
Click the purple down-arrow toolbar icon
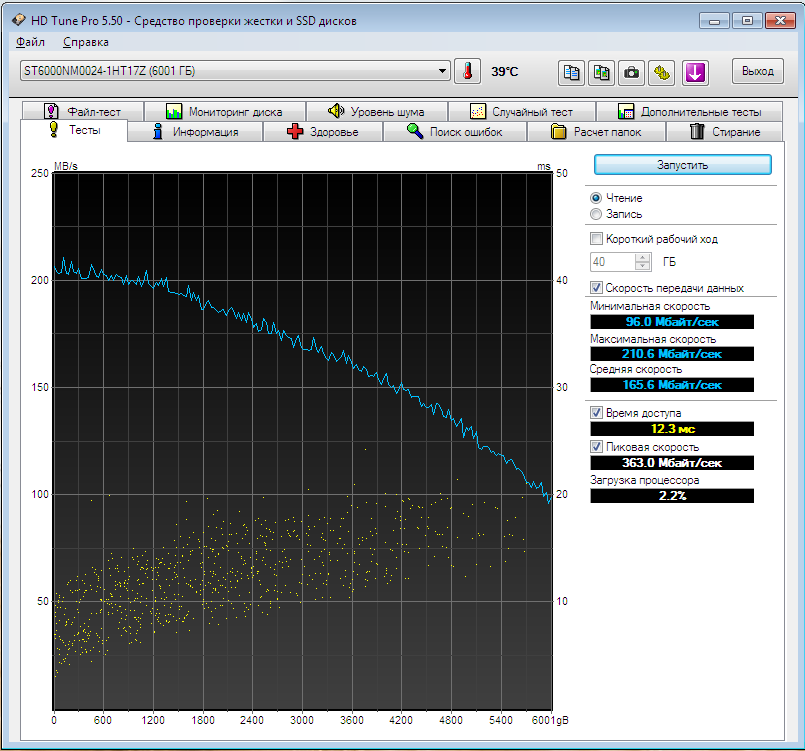click(x=695, y=71)
